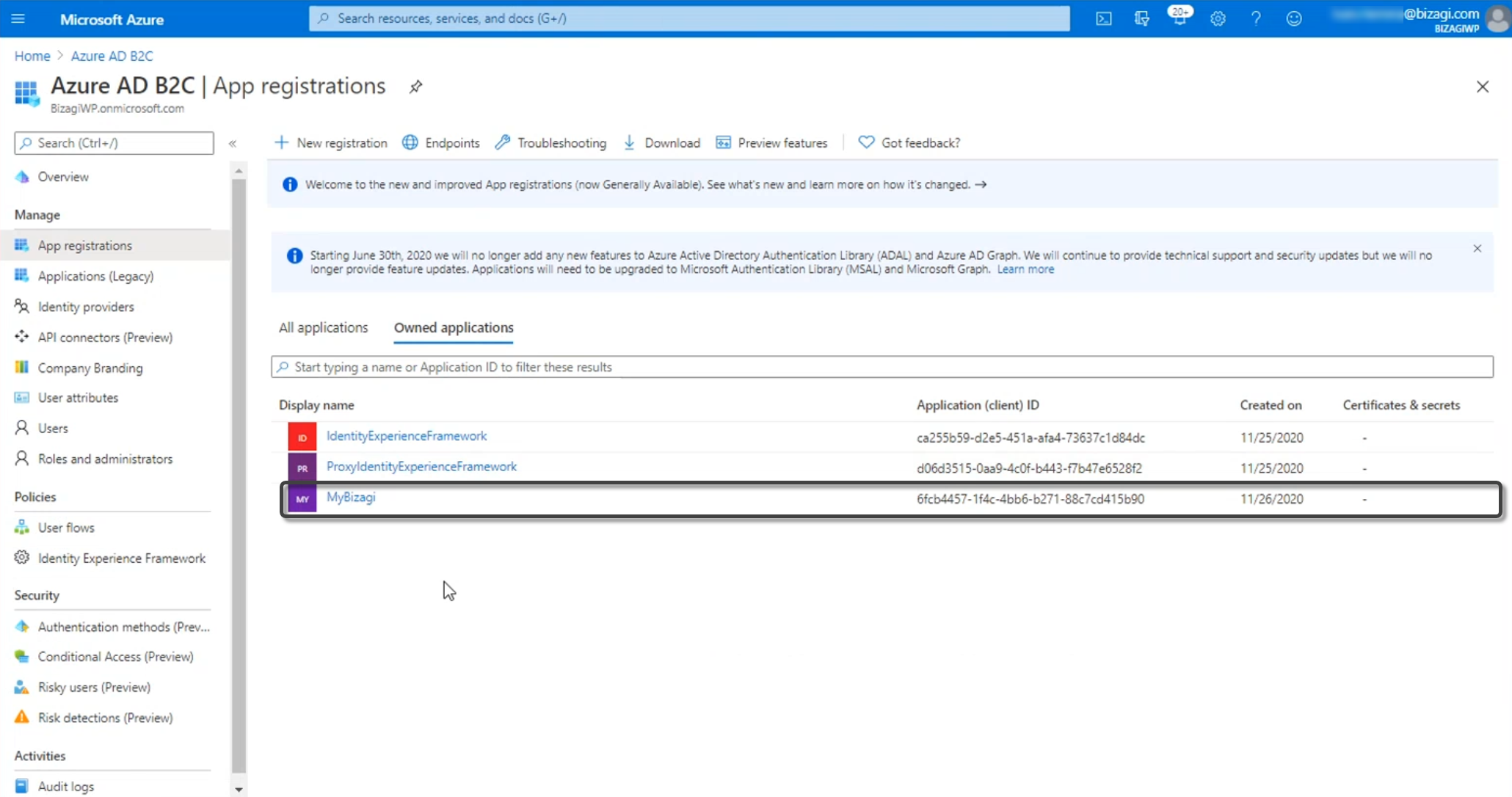Click Download in the command bar
Viewport: 1512px width, 797px height.
pyautogui.click(x=661, y=143)
